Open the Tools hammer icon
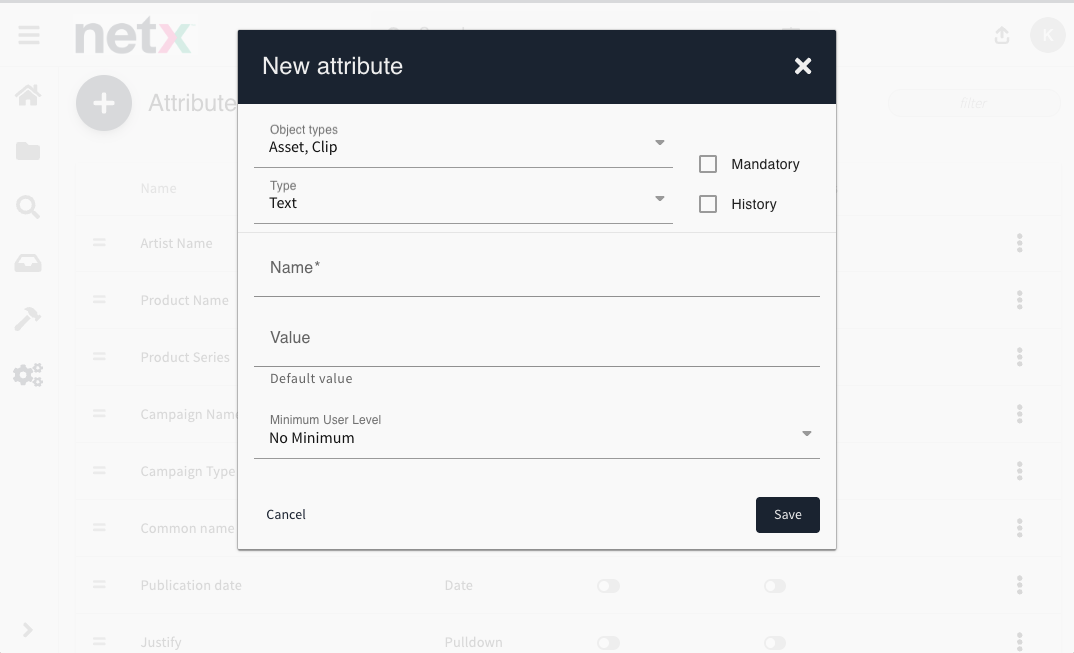The image size is (1074, 653). [28, 319]
